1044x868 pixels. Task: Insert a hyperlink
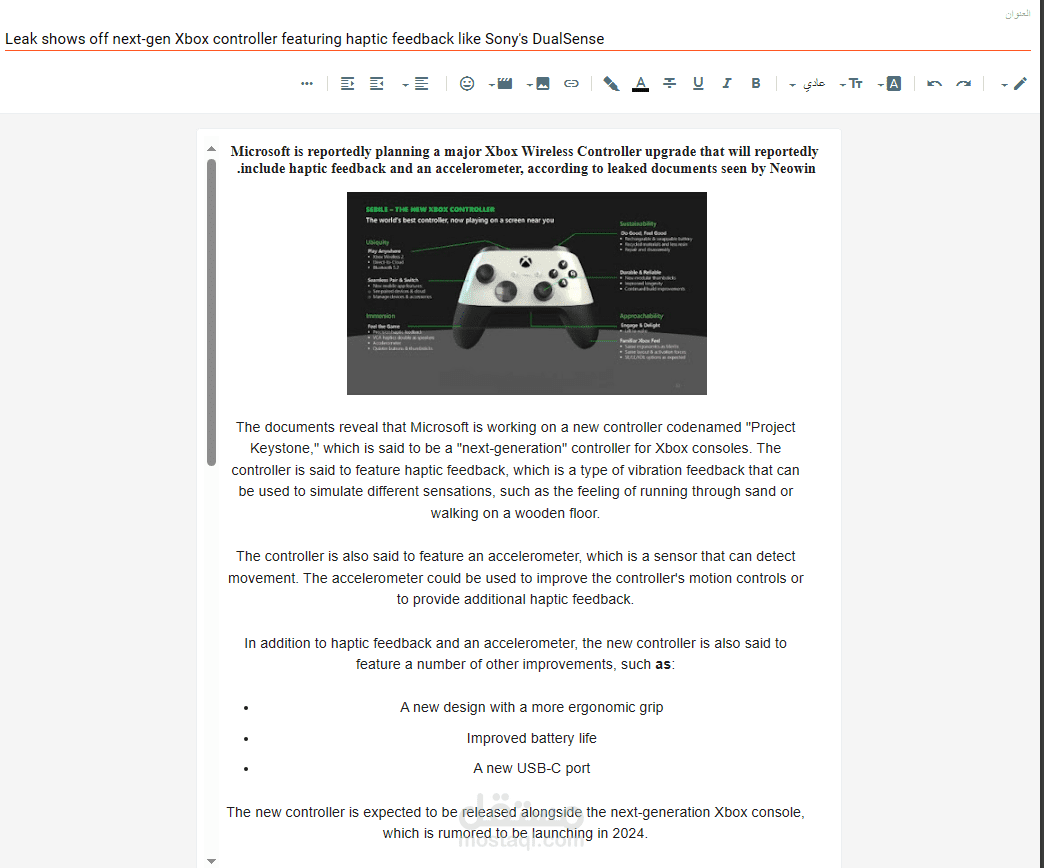click(x=572, y=83)
